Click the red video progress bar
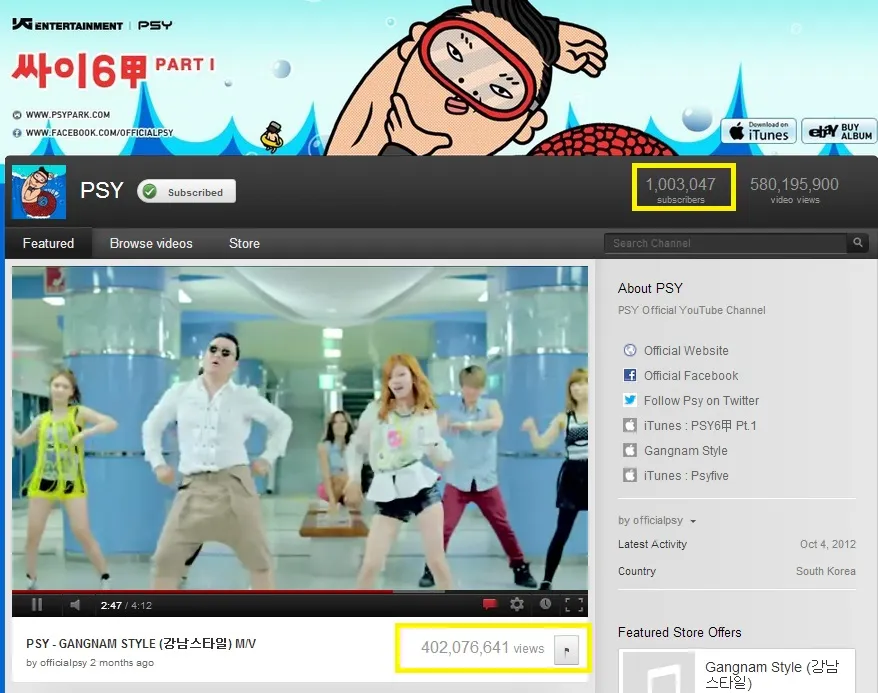The height and width of the screenshot is (693, 878). tap(200, 591)
